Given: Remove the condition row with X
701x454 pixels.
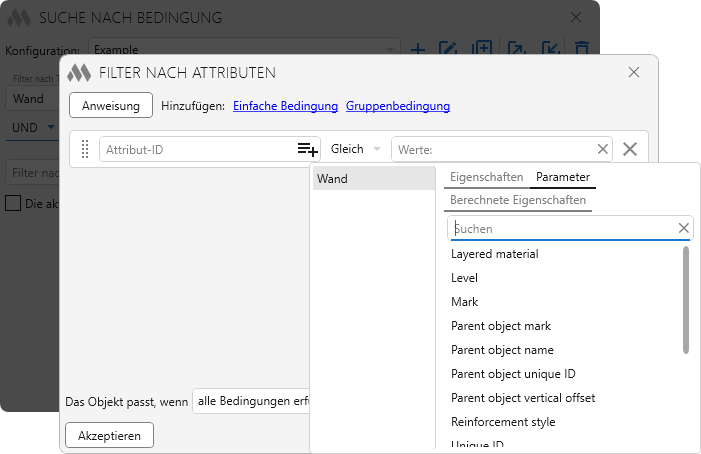Looking at the screenshot, I should point(630,149).
